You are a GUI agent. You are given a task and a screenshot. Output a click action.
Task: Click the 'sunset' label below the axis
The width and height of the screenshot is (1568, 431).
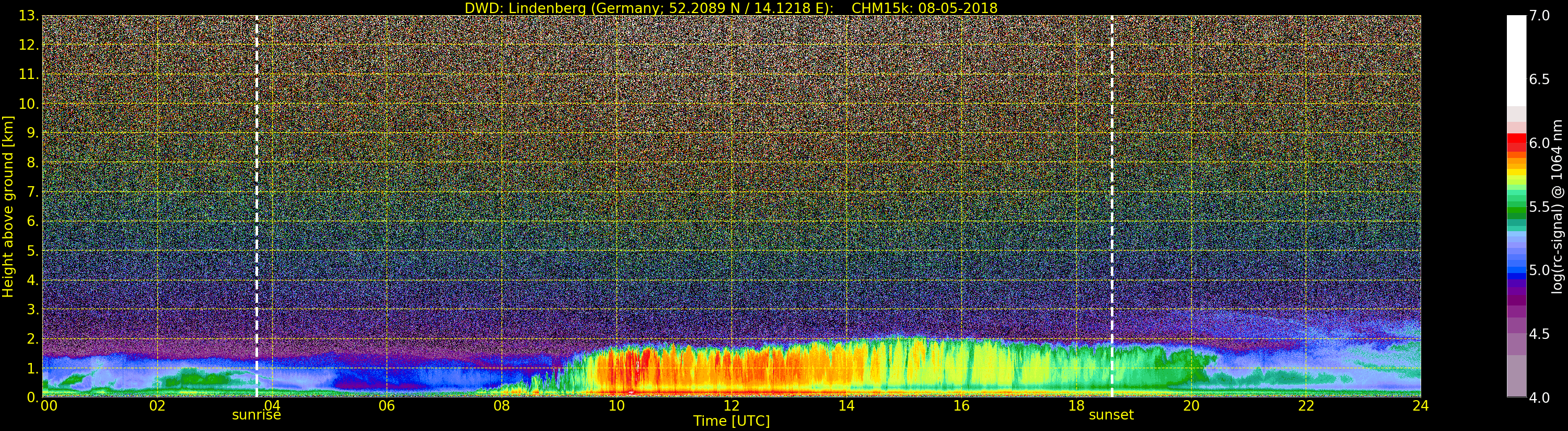click(x=1111, y=415)
